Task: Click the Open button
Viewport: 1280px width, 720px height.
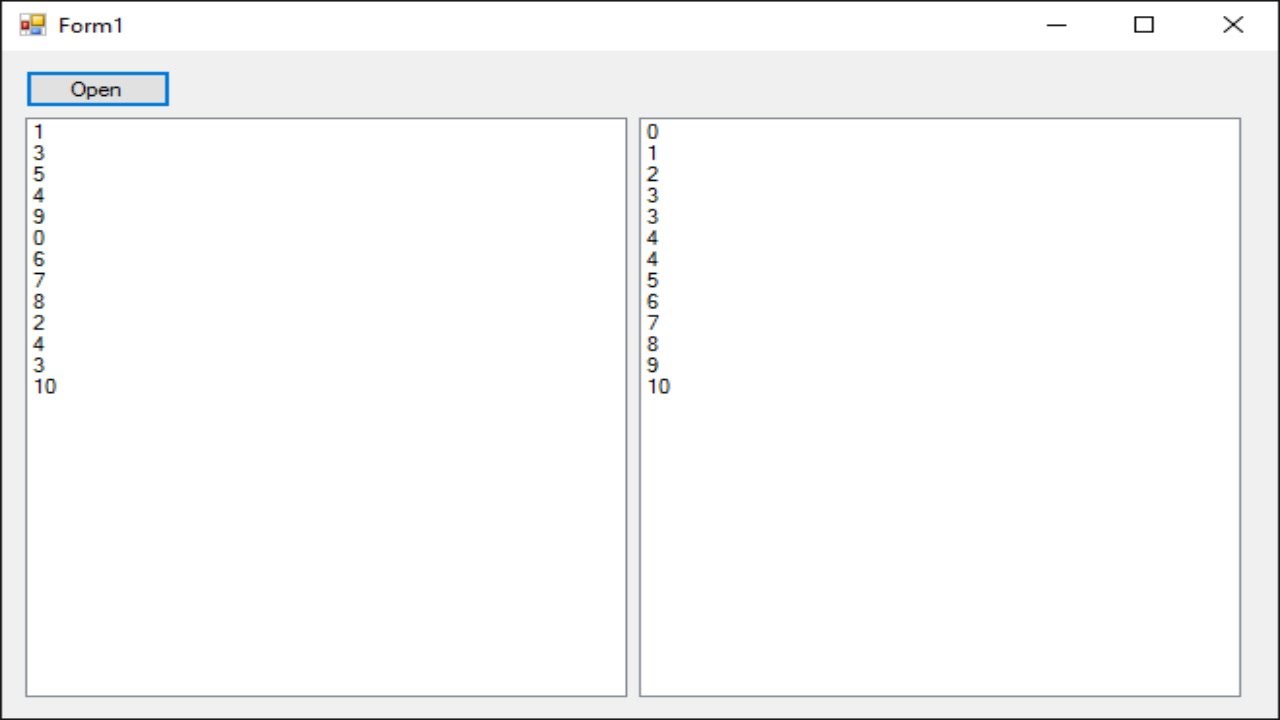Action: [97, 89]
